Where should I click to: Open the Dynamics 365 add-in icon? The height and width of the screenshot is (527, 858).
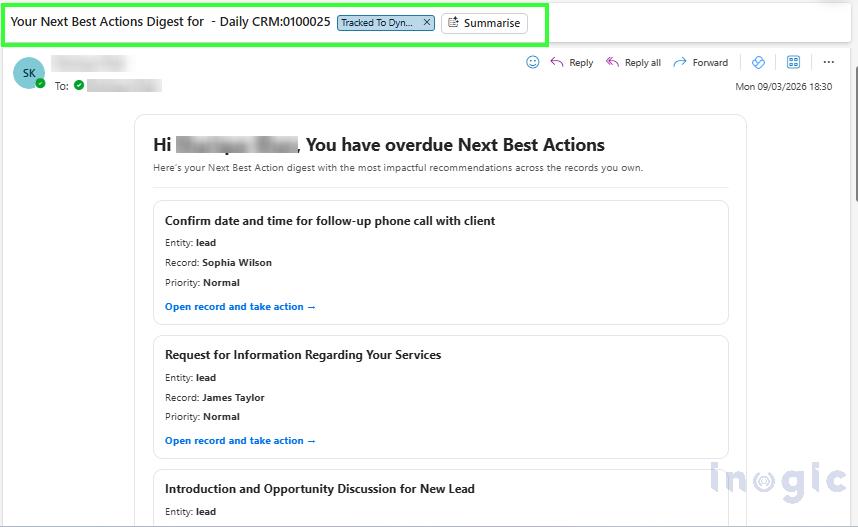[758, 62]
